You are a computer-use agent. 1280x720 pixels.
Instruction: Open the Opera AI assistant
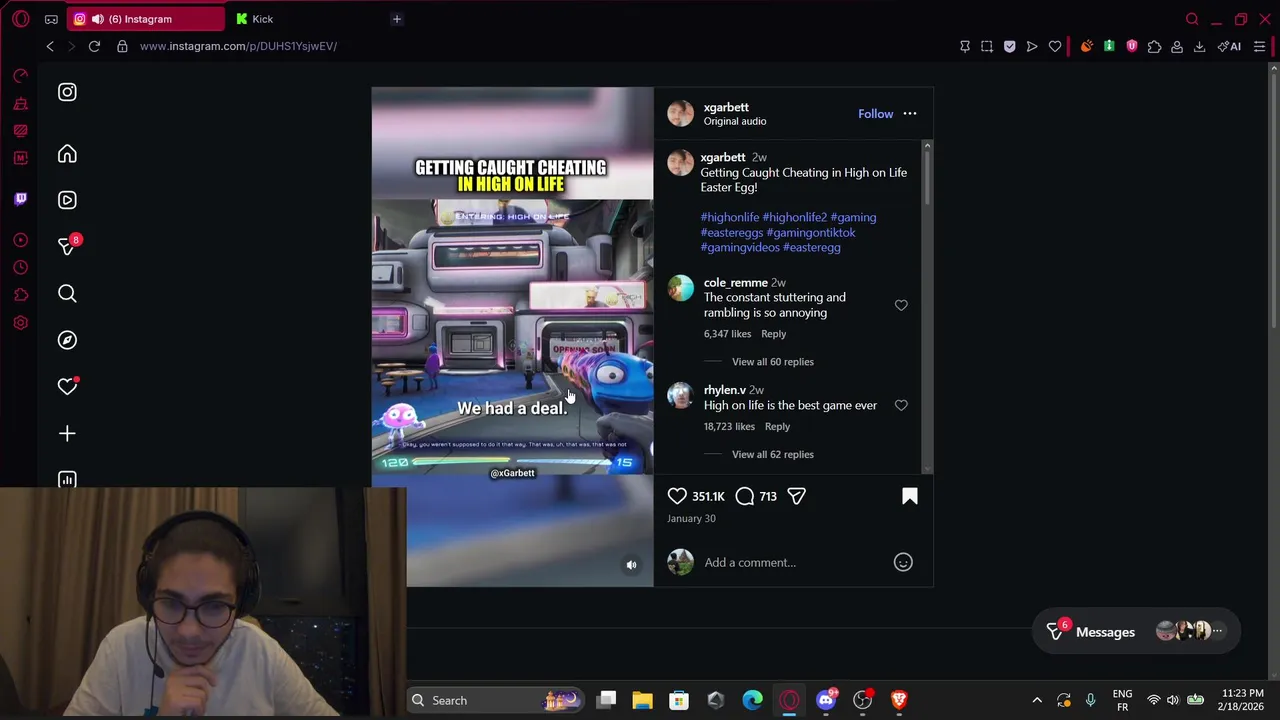tap(1229, 46)
